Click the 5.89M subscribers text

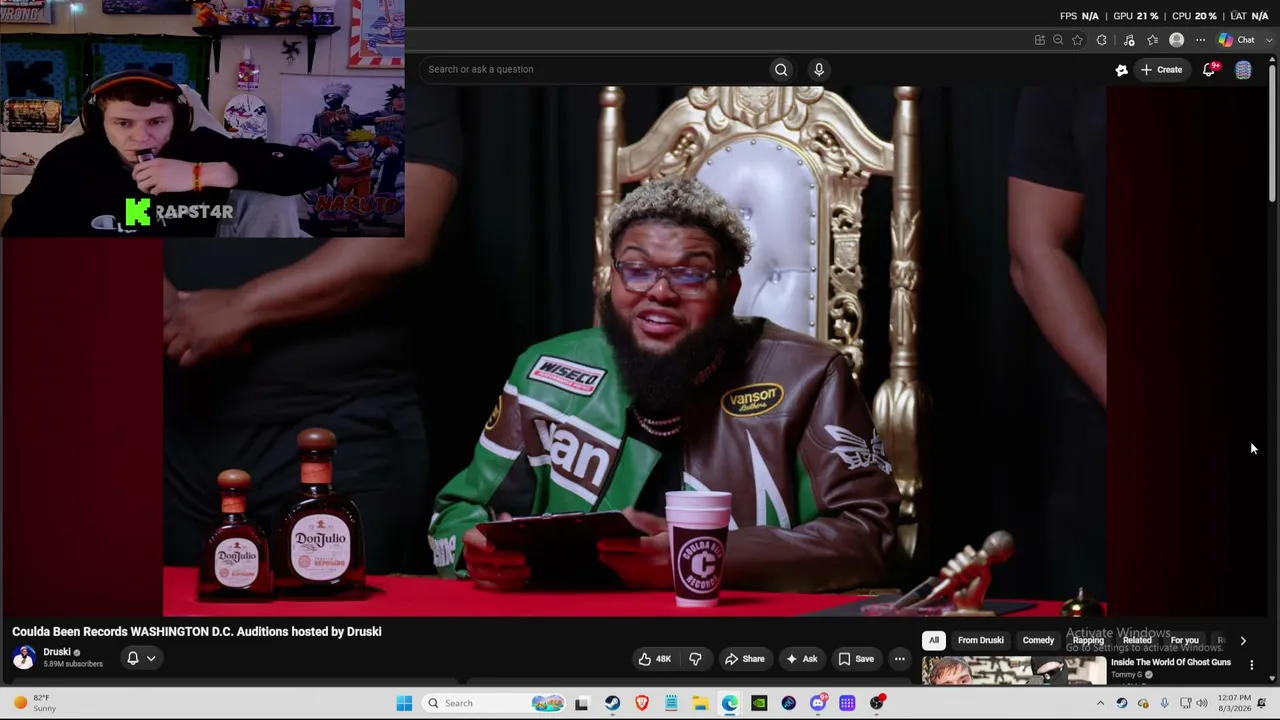73,664
